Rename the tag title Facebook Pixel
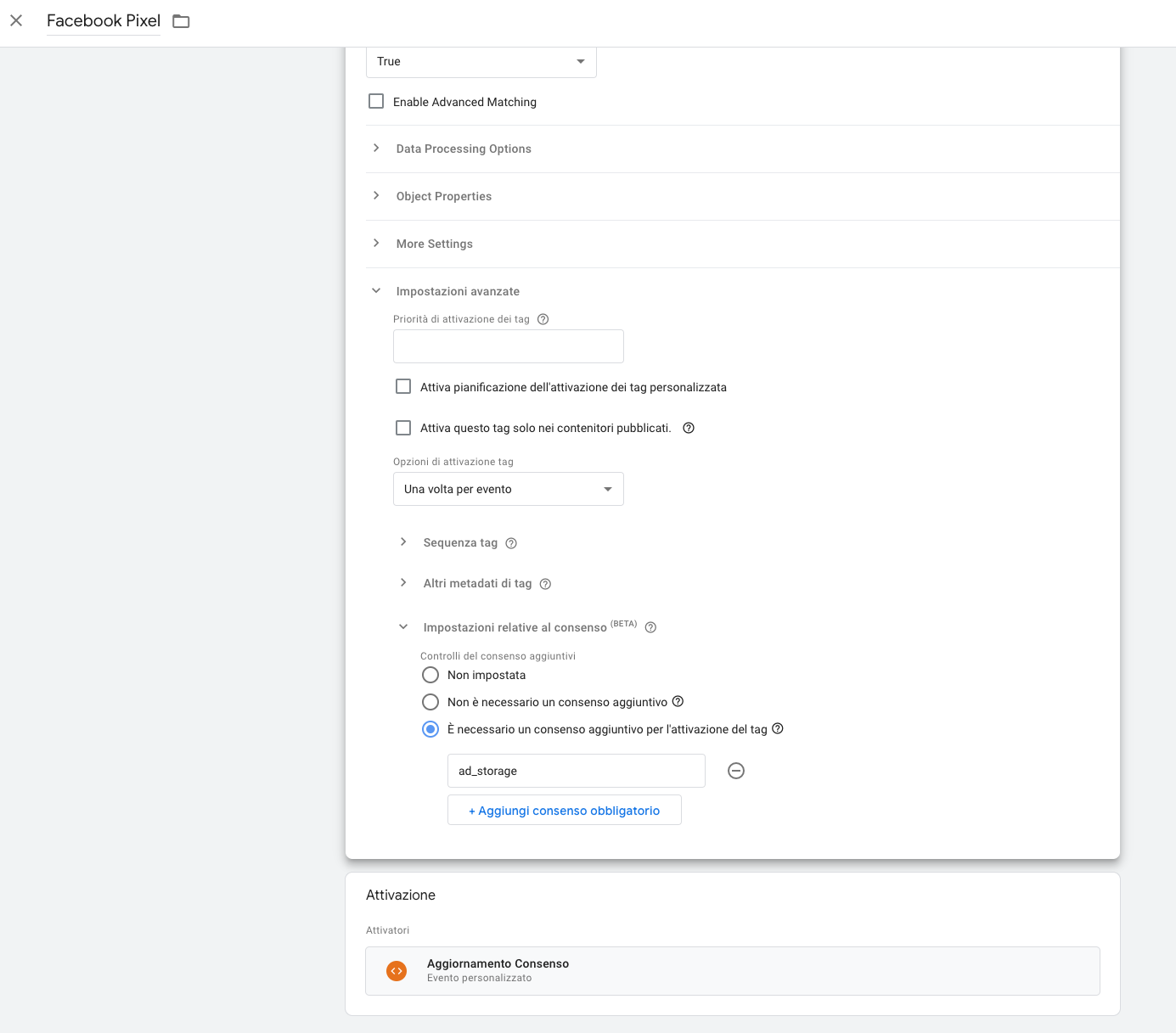The height and width of the screenshot is (1033, 1176). tap(104, 21)
